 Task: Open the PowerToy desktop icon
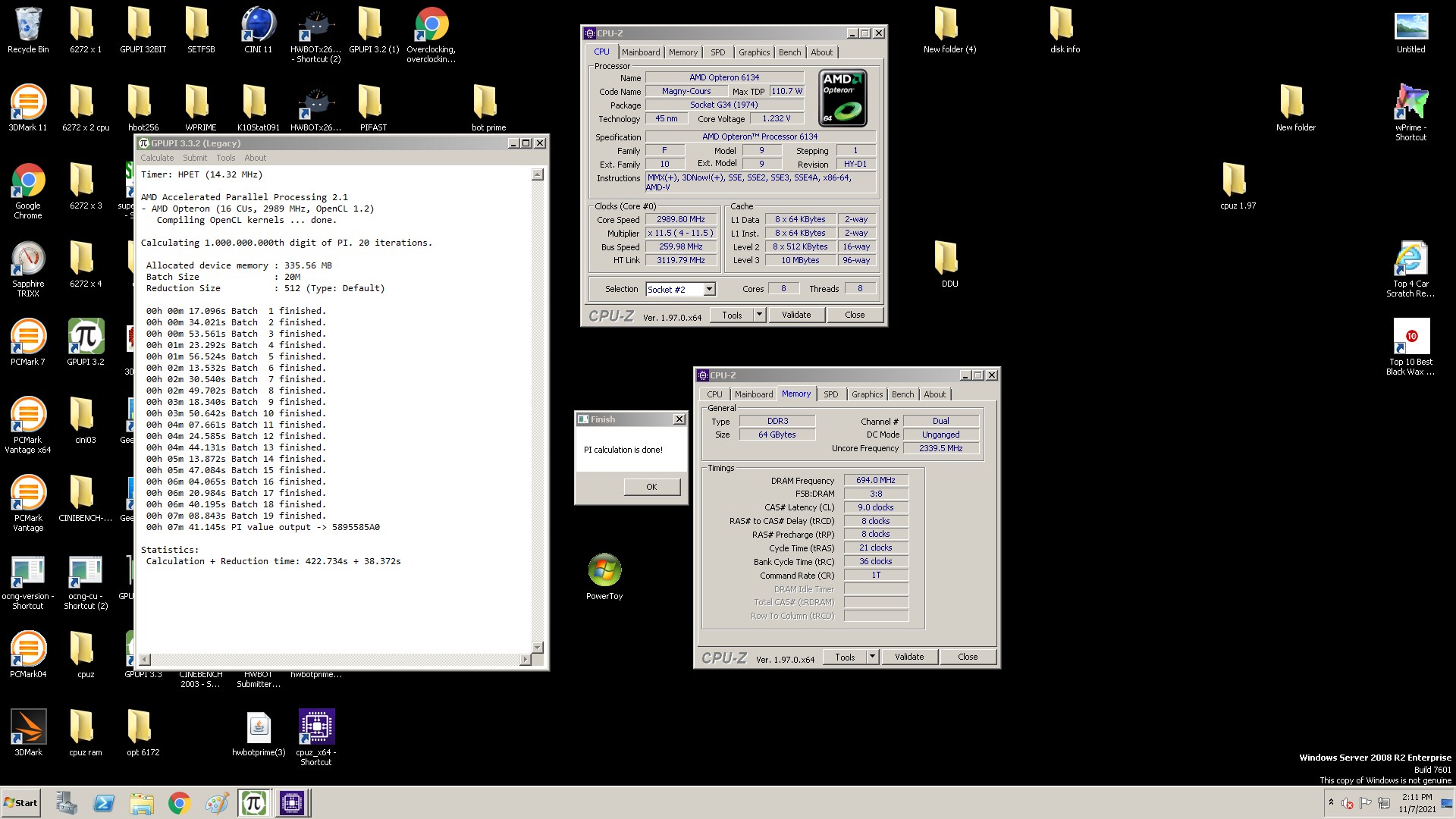point(604,576)
